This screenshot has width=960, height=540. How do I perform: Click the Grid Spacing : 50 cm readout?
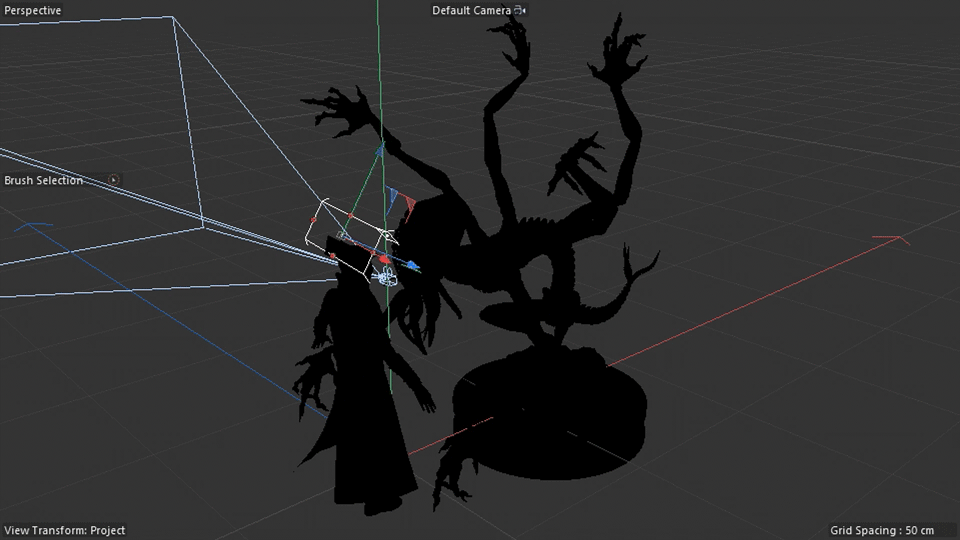pyautogui.click(x=882, y=530)
